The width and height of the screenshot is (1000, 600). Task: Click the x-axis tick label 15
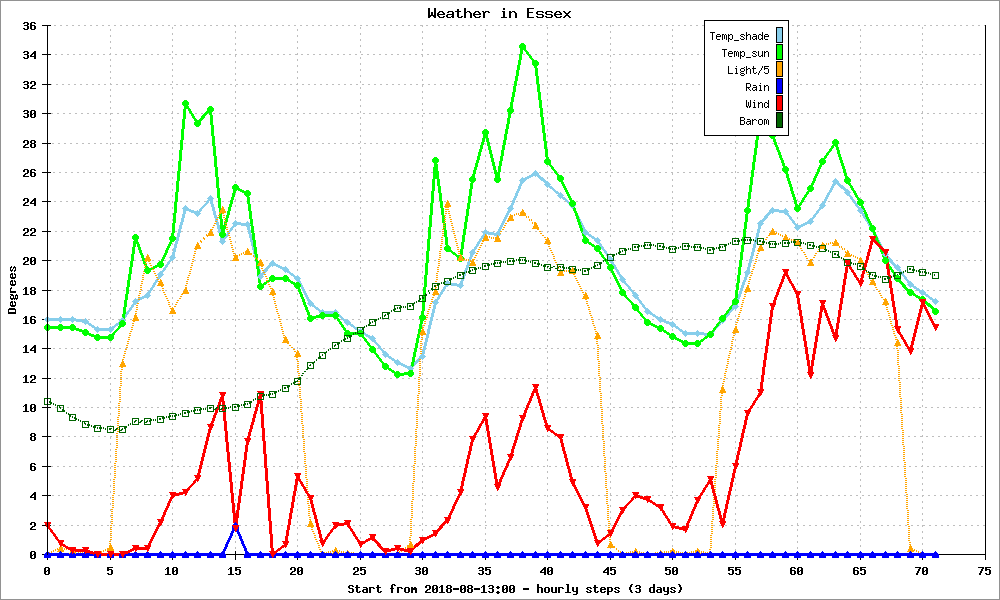[x=235, y=571]
